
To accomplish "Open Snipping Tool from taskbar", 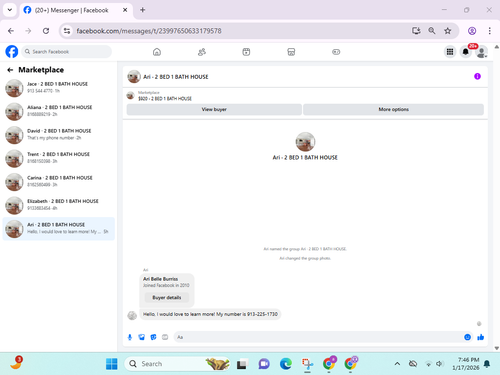I will 307,364.
